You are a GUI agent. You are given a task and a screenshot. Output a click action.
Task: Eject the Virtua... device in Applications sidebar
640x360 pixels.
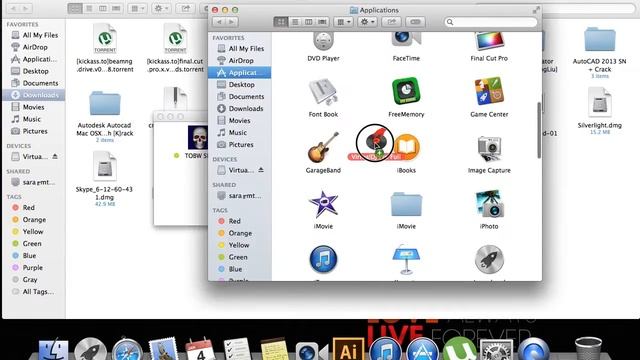261,170
